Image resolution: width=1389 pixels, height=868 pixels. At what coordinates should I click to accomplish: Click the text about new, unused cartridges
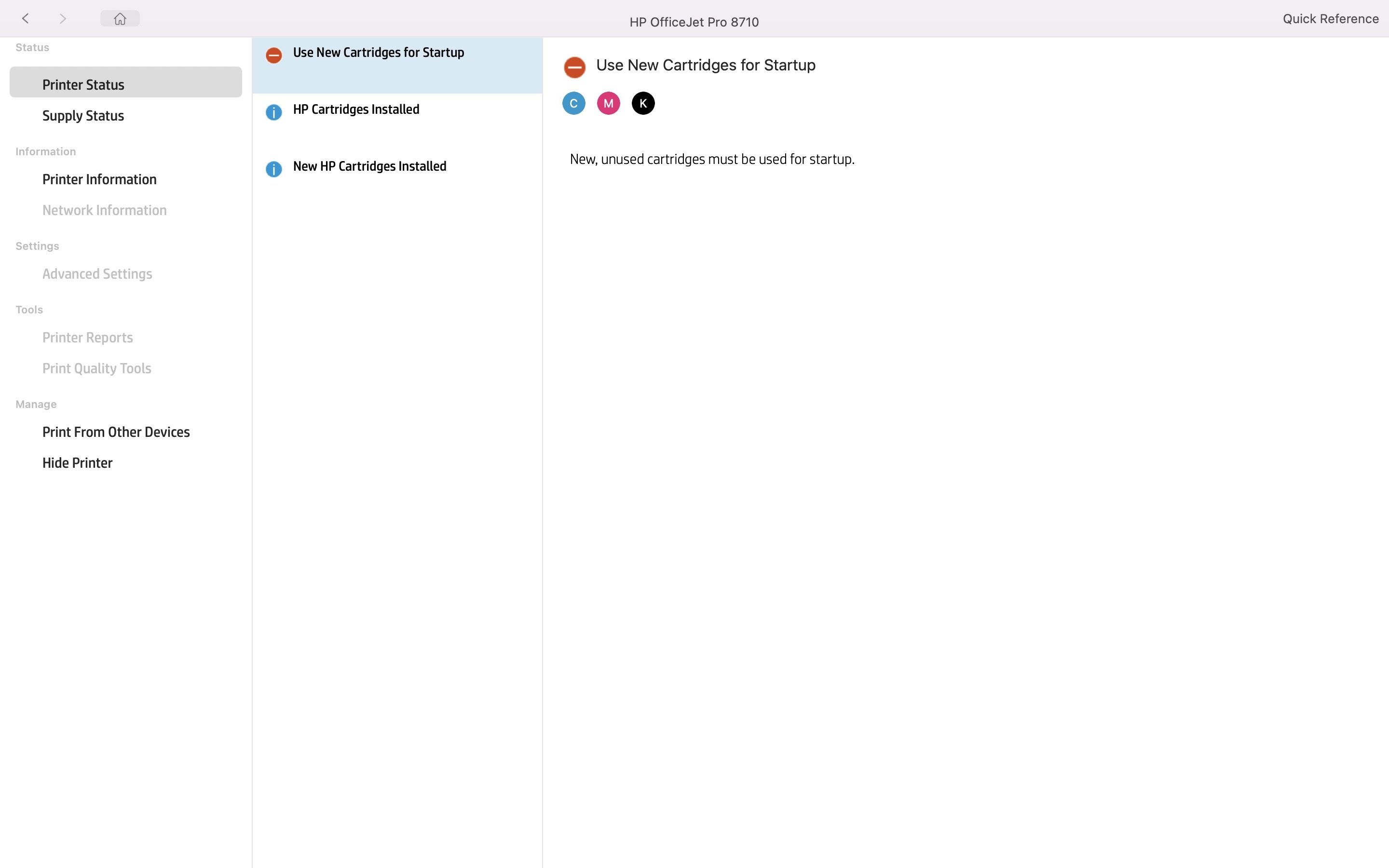pos(712,159)
